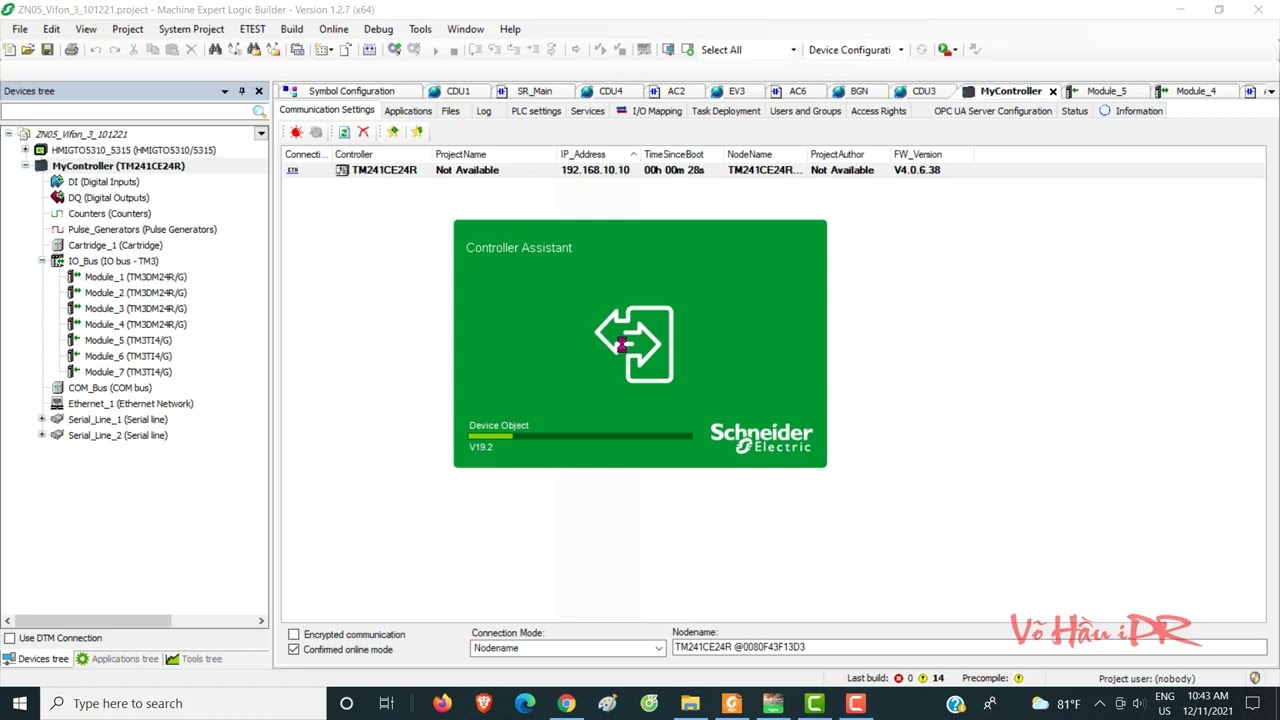Collapse the IO_Bus node

42,261
